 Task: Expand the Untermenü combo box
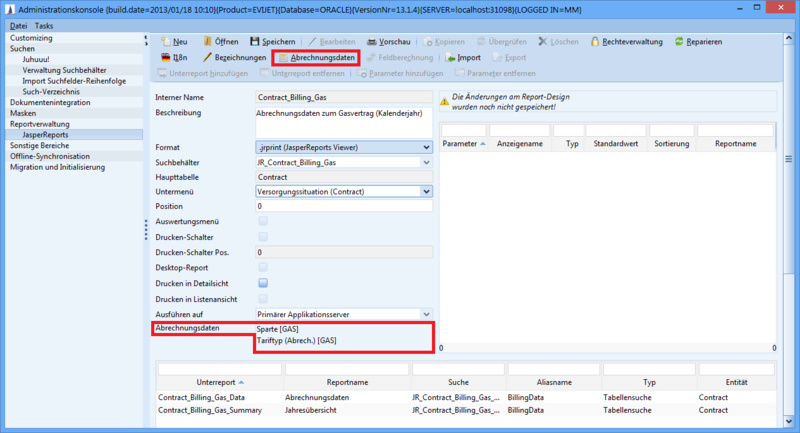(x=426, y=191)
